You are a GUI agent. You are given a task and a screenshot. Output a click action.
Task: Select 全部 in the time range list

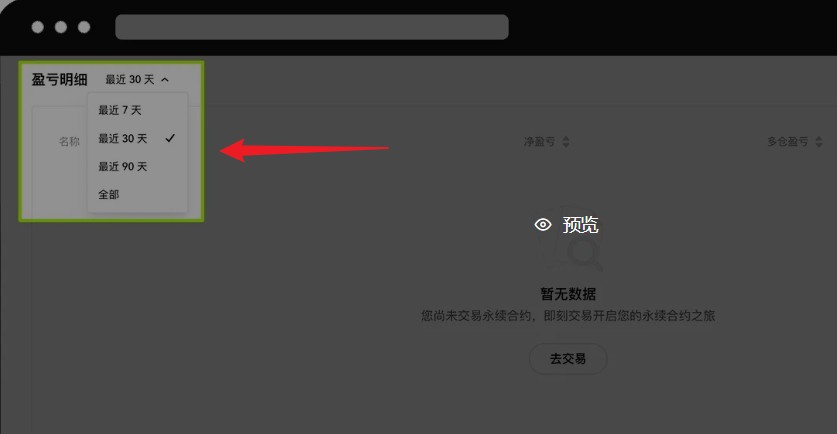tap(108, 195)
